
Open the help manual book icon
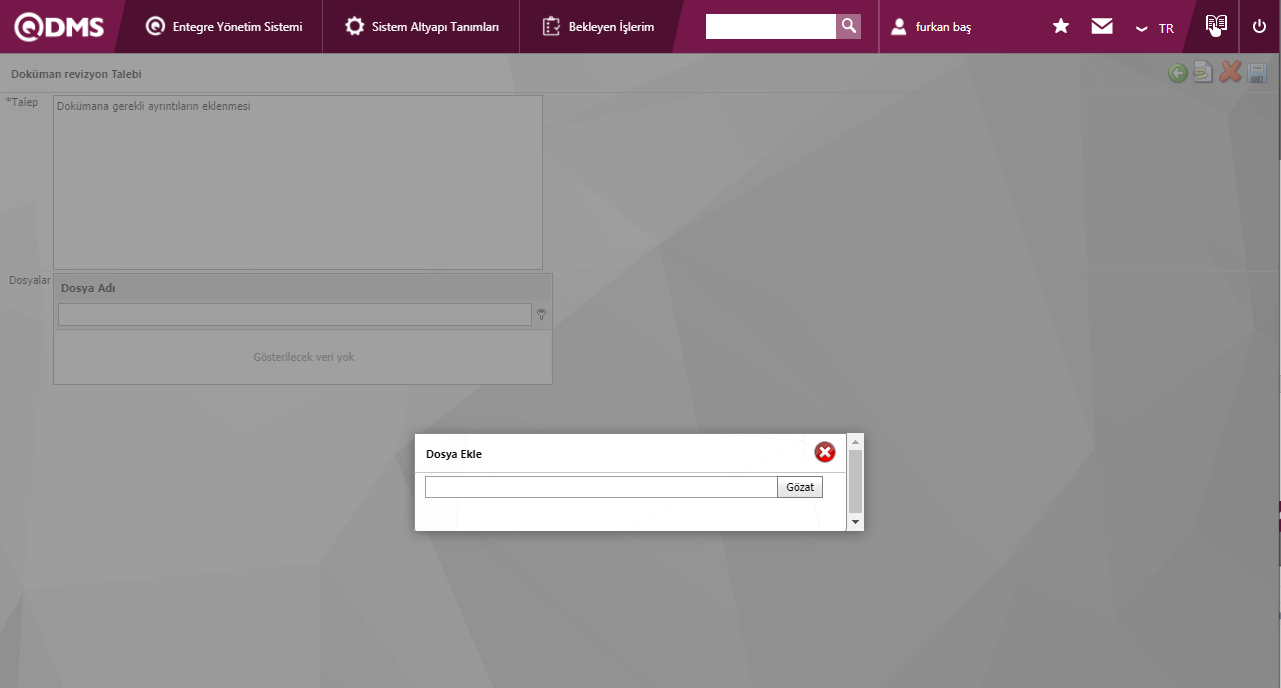coord(1216,26)
